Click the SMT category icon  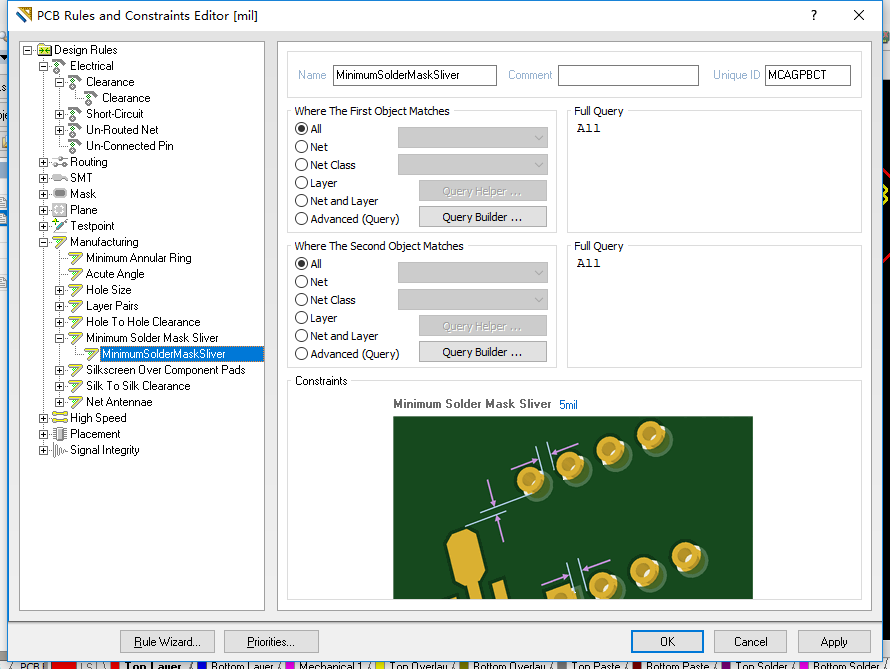click(60, 178)
